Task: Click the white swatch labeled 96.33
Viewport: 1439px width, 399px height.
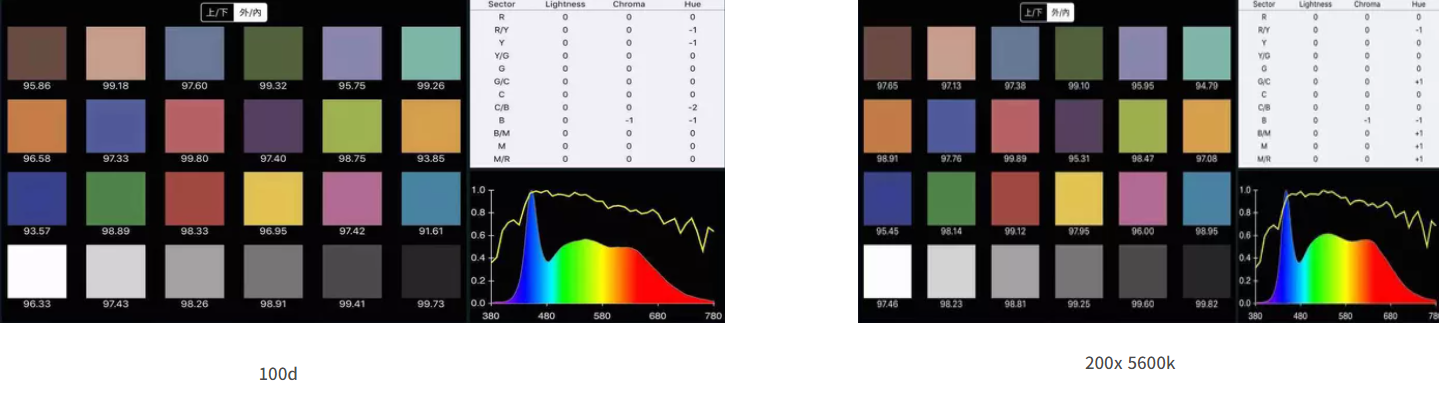Action: [37, 271]
